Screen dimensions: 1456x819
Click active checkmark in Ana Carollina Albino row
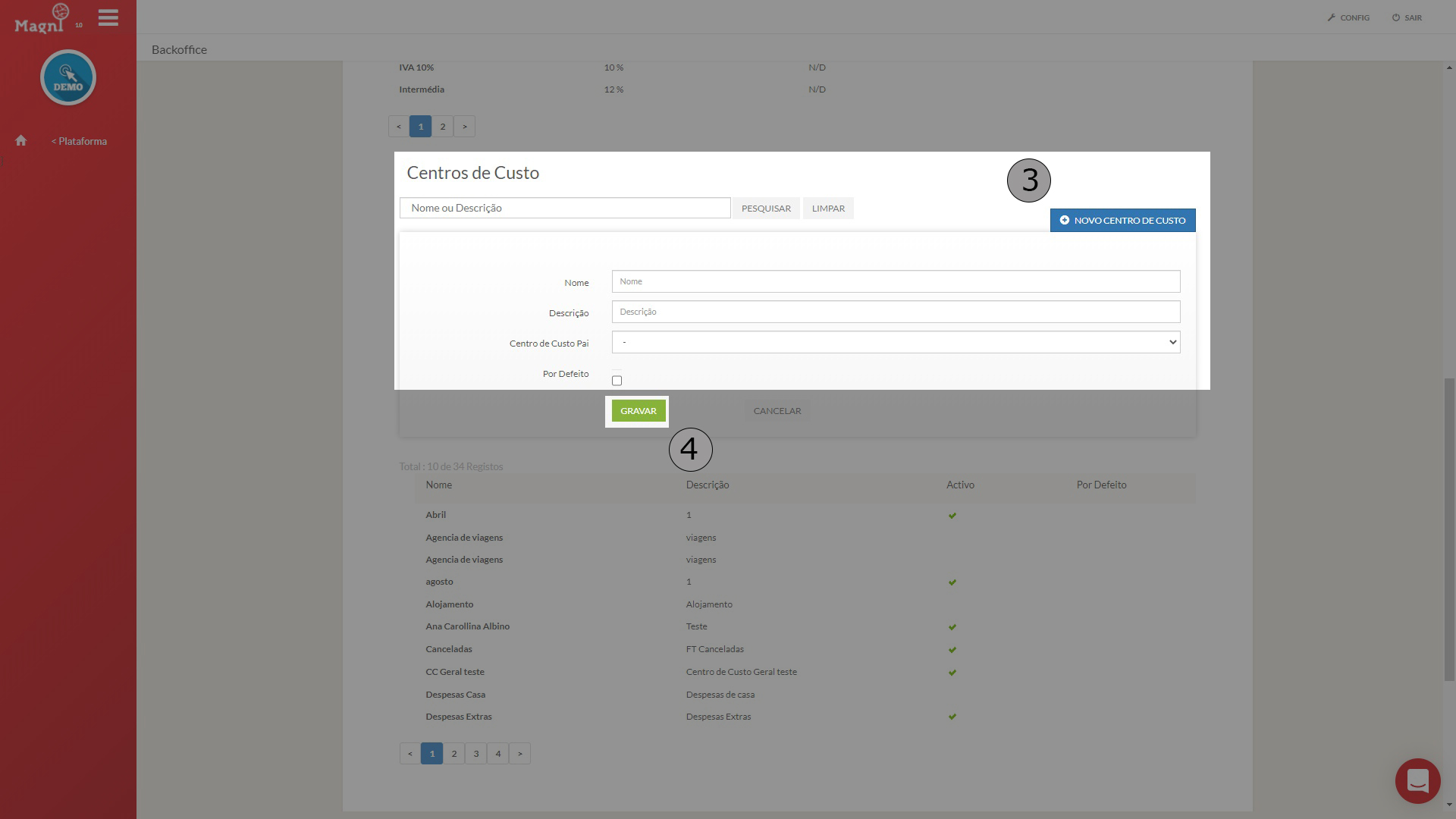click(952, 627)
